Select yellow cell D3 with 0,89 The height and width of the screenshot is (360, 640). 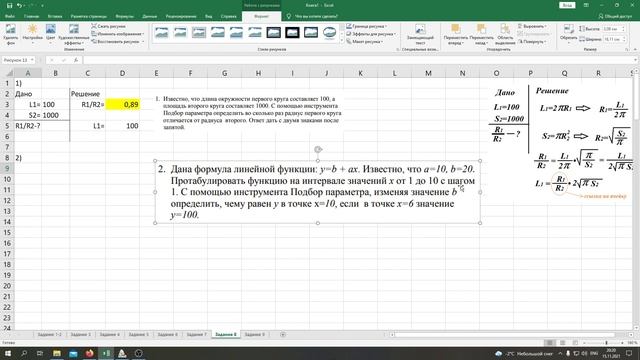(x=122, y=104)
